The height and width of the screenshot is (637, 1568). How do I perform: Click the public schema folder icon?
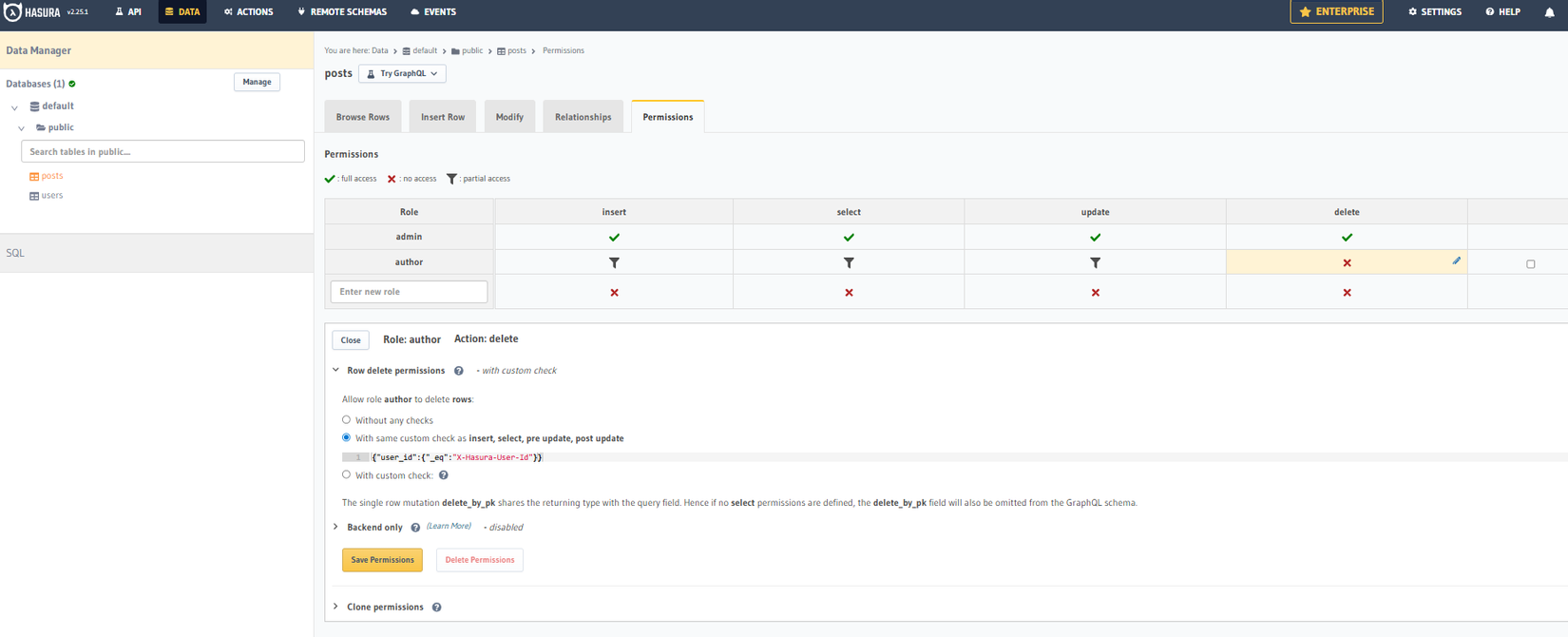pyautogui.click(x=41, y=127)
